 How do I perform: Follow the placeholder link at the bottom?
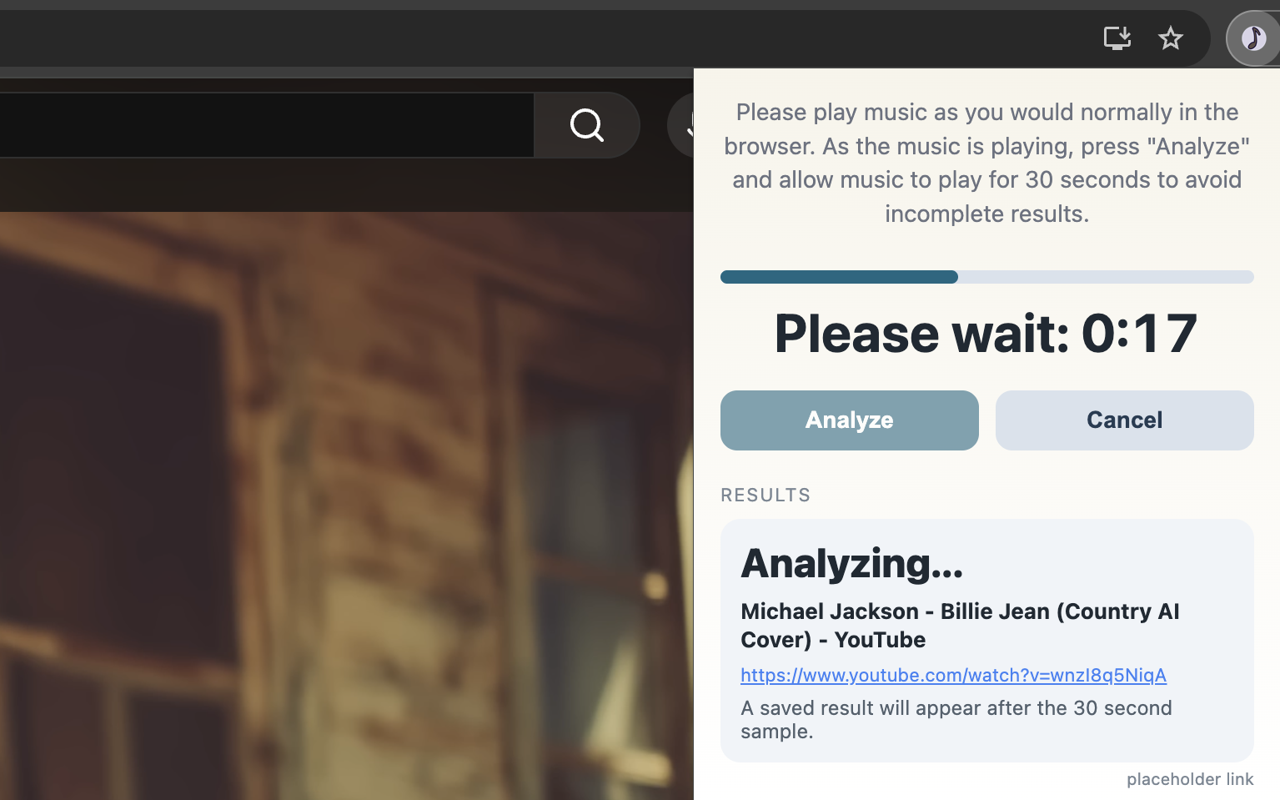pos(1189,779)
